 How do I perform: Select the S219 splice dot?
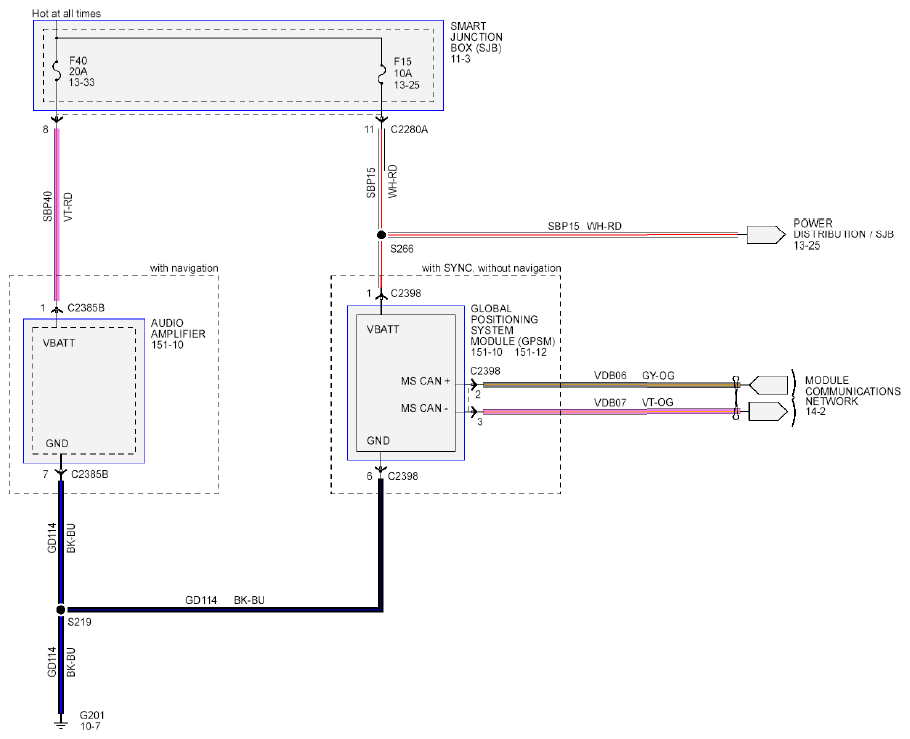(x=60, y=610)
